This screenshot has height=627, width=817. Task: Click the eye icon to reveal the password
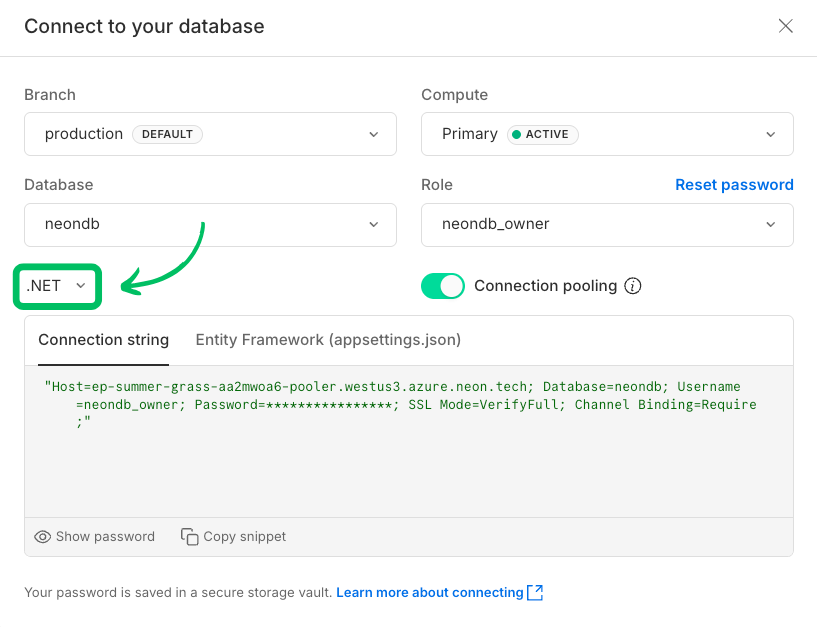(42, 537)
